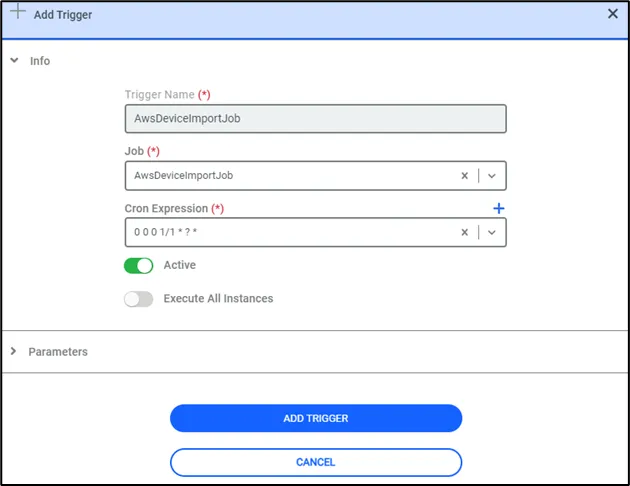Viewport: 630px width, 486px height.
Task: Click the Parameters section label
Action: pyautogui.click(x=58, y=351)
